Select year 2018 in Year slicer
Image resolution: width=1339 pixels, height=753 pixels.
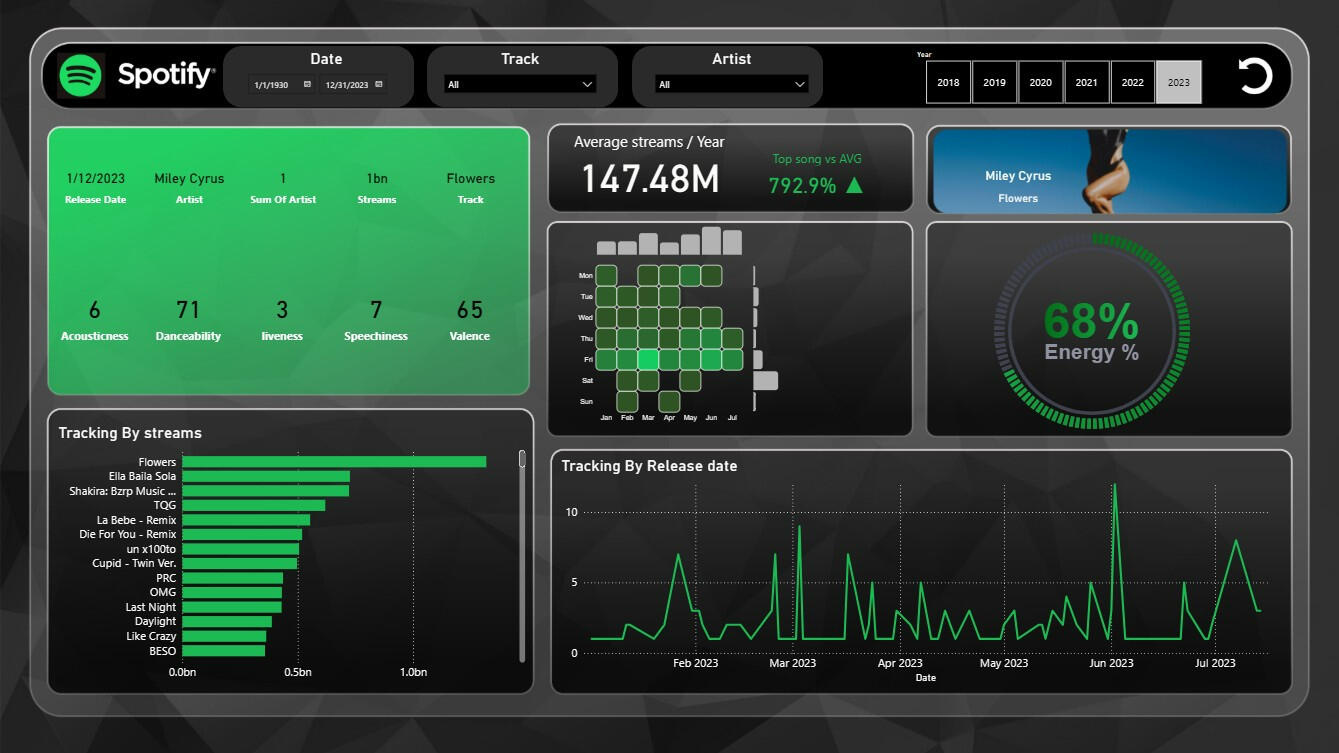(x=948, y=82)
